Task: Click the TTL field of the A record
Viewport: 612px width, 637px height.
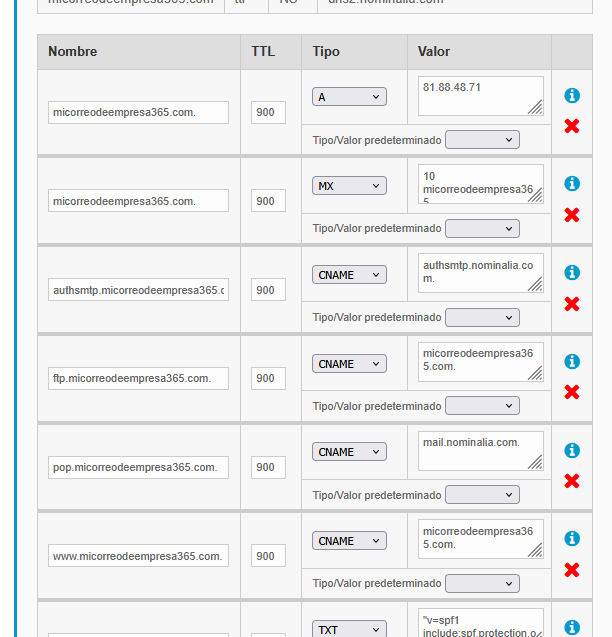Action: (268, 113)
